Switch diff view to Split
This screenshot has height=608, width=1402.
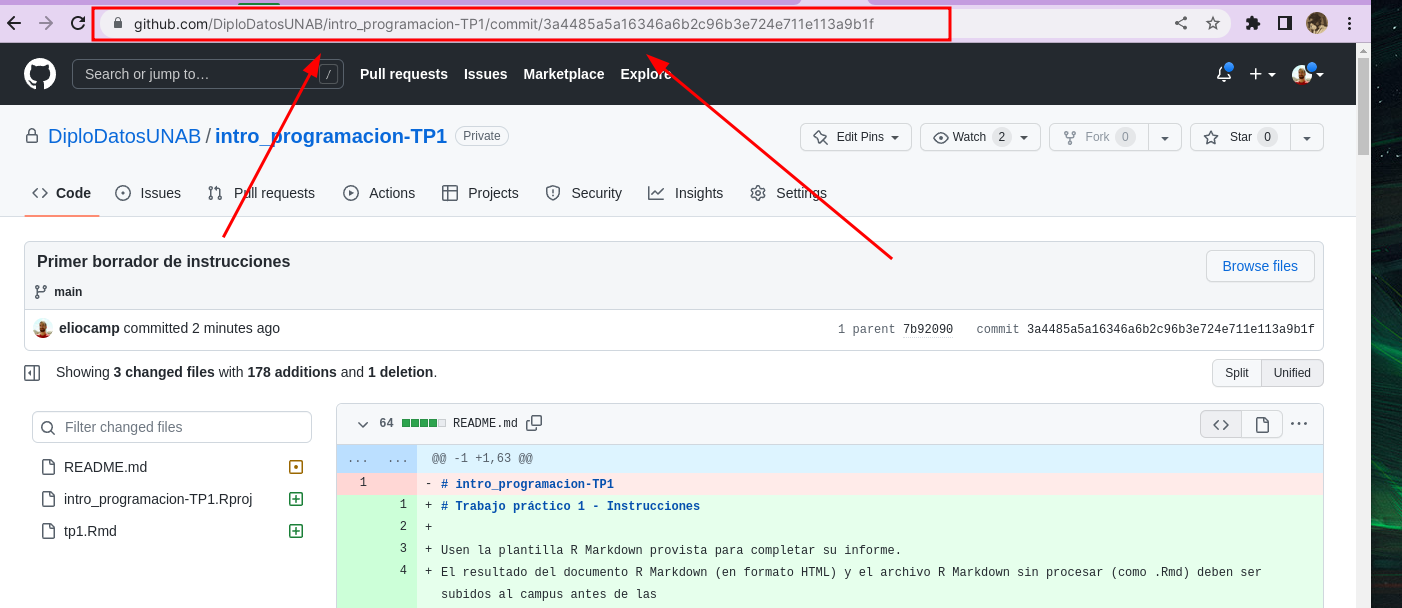pos(1237,373)
